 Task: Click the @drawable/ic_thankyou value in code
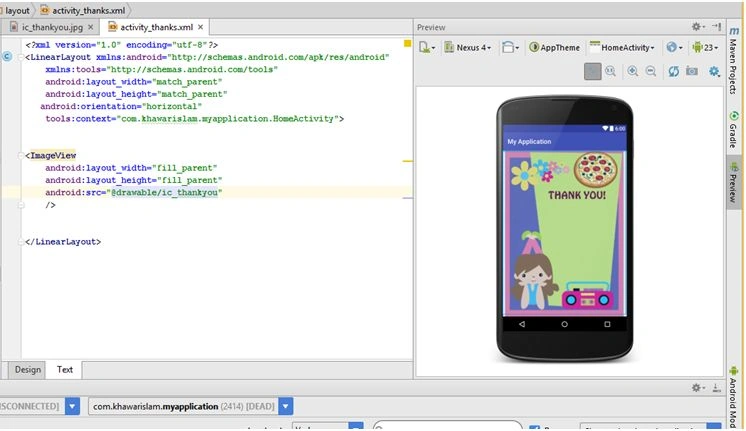coord(164,193)
